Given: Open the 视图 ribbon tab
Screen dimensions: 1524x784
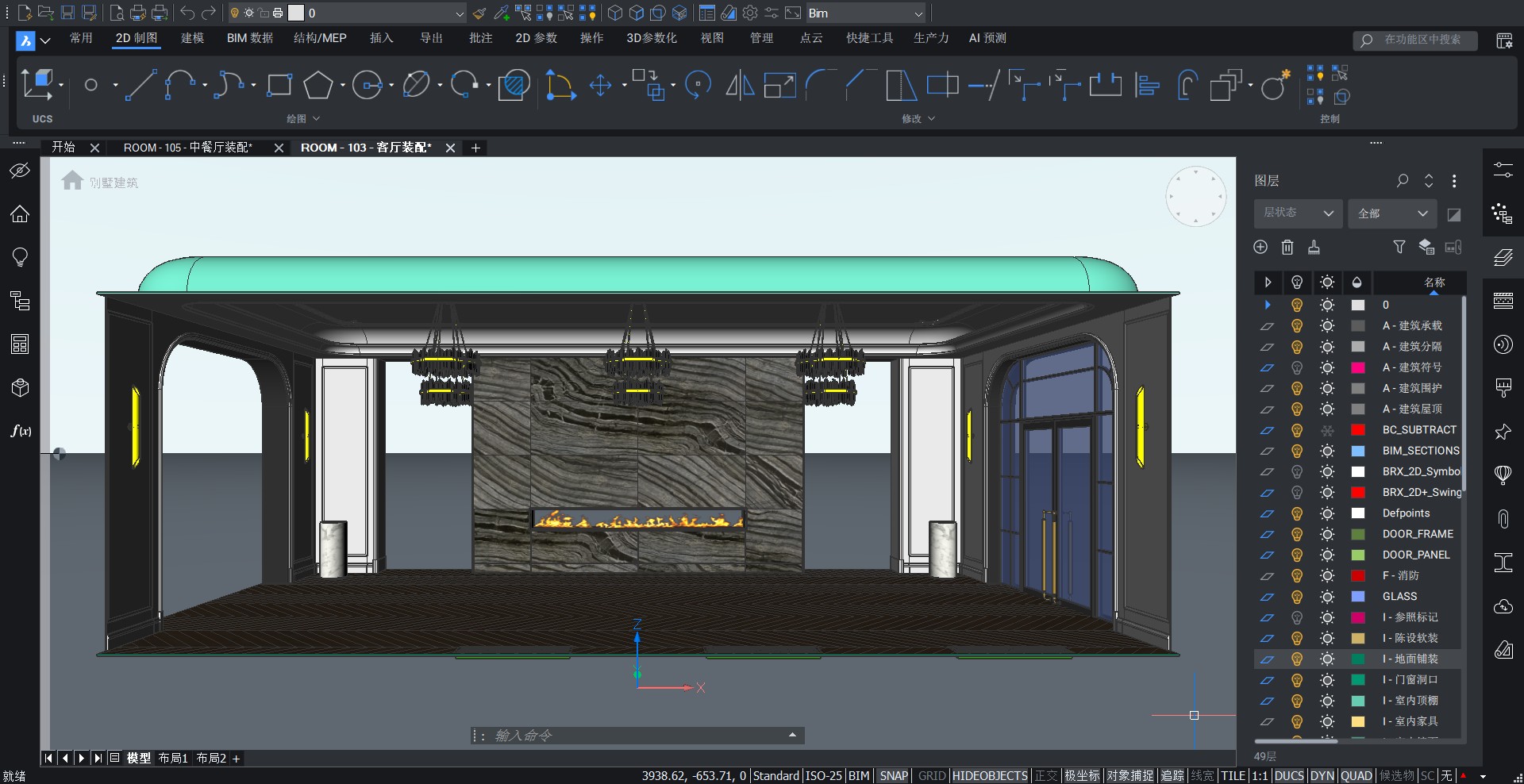Looking at the screenshot, I should [712, 38].
